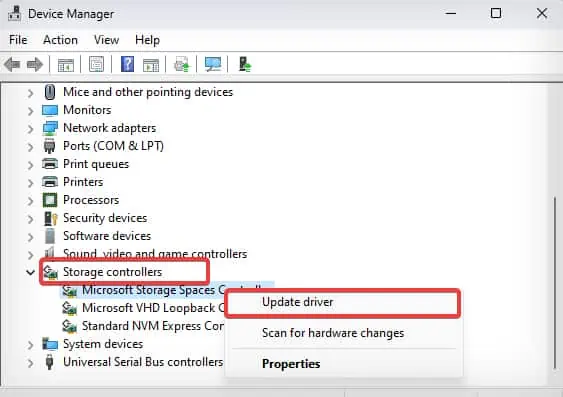Open the Action menu
The image size is (563, 397).
(60, 40)
